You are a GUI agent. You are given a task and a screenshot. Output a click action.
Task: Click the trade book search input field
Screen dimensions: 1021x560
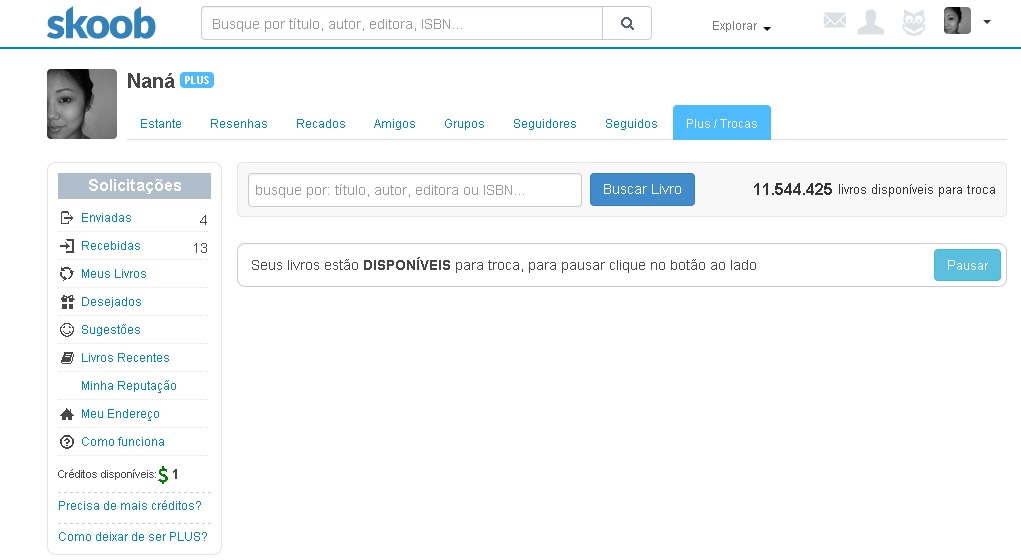point(415,190)
